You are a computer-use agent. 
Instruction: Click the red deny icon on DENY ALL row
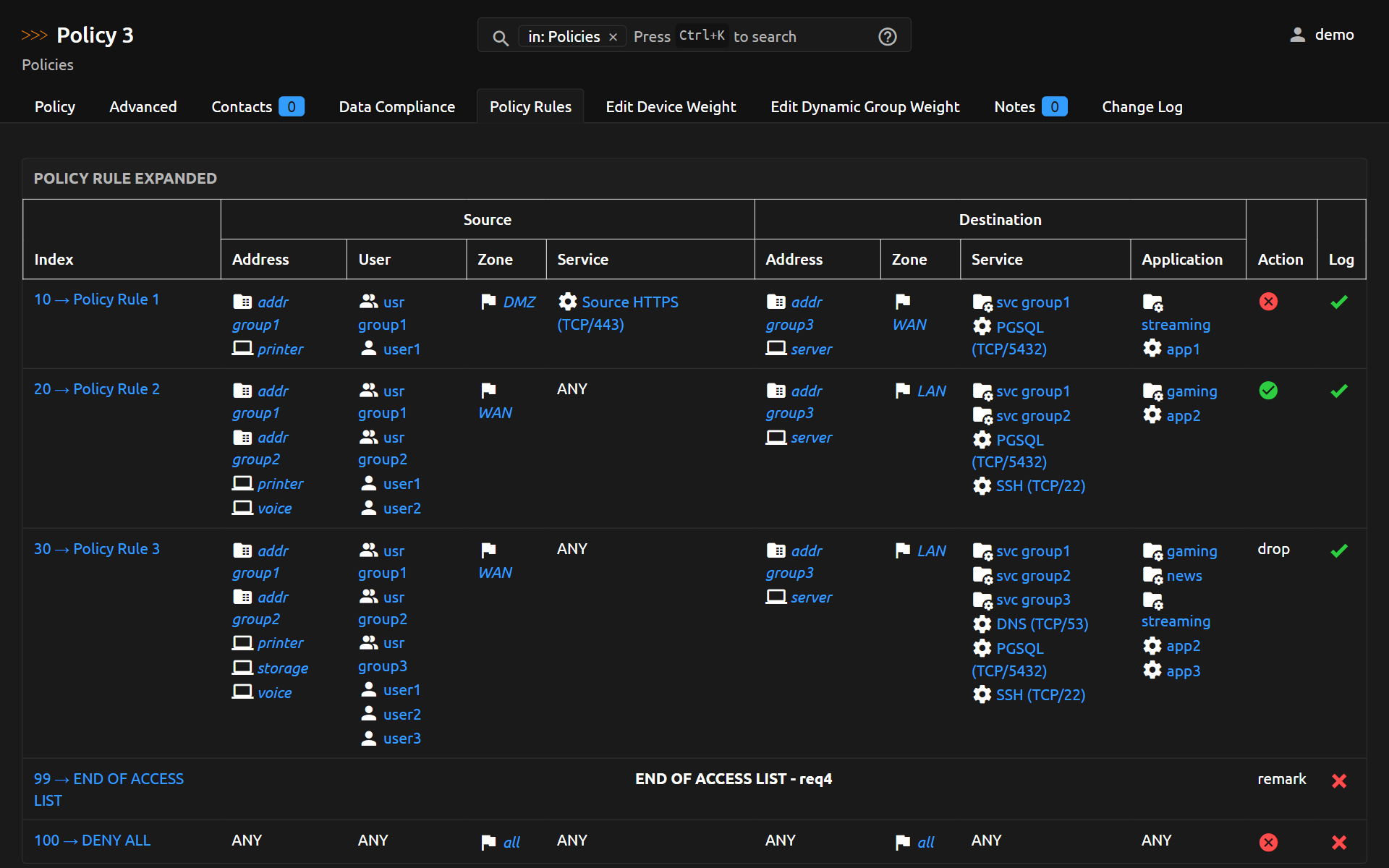[x=1267, y=842]
